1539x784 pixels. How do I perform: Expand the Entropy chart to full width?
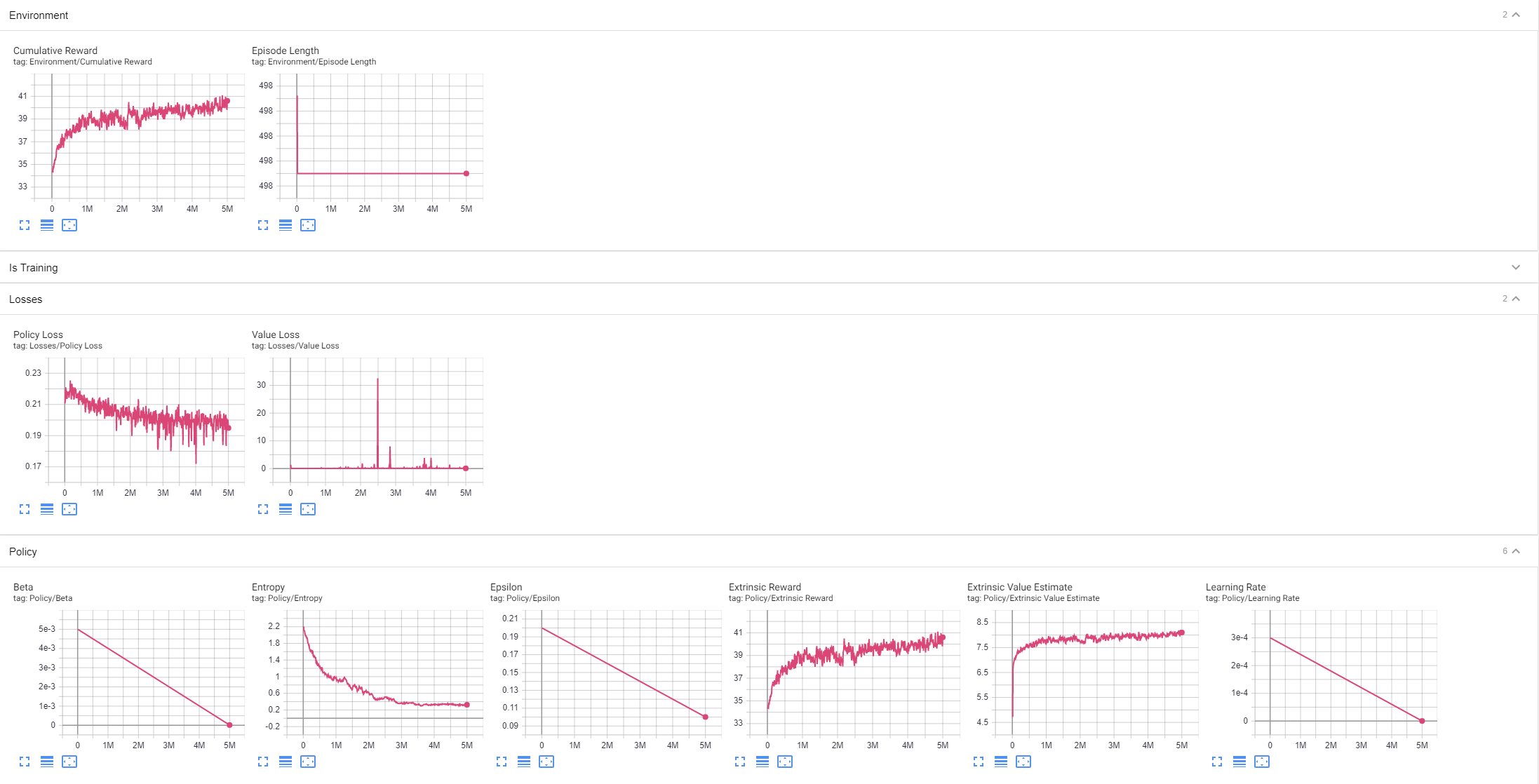(263, 762)
